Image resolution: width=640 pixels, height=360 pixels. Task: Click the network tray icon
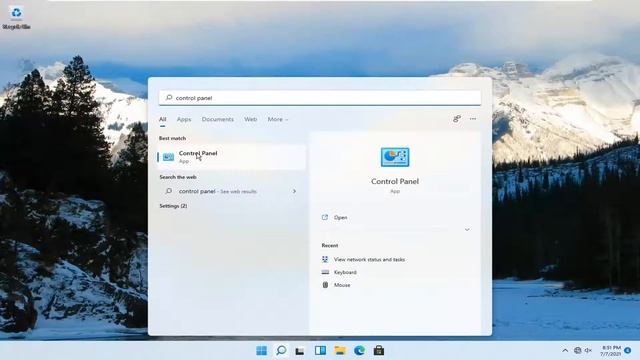578,351
